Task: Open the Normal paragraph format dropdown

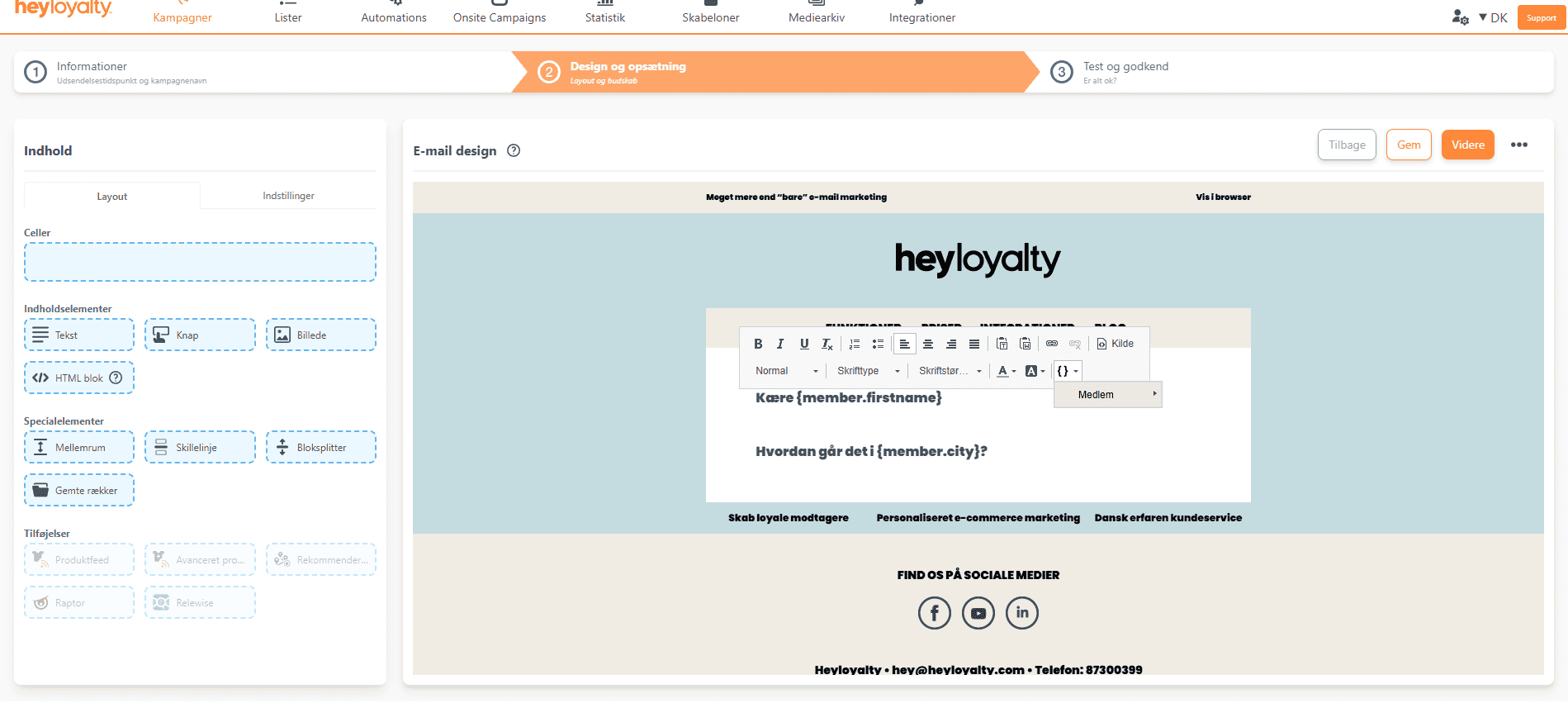Action: click(786, 371)
